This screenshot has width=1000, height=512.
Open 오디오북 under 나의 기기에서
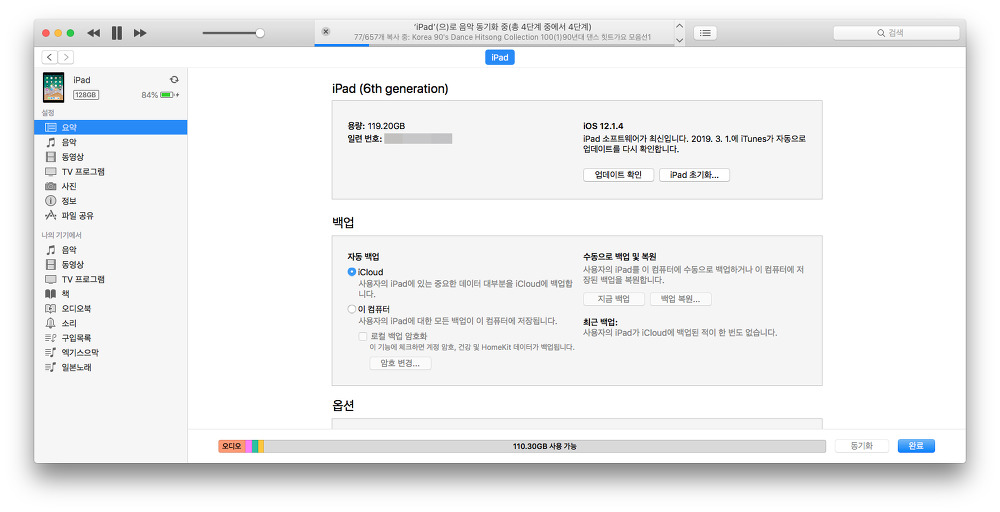tap(76, 308)
